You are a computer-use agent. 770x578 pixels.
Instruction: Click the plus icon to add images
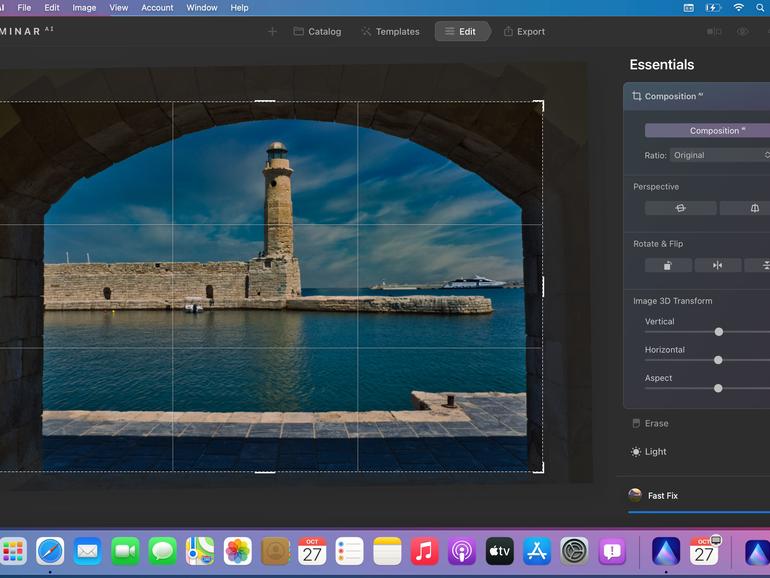(272, 31)
